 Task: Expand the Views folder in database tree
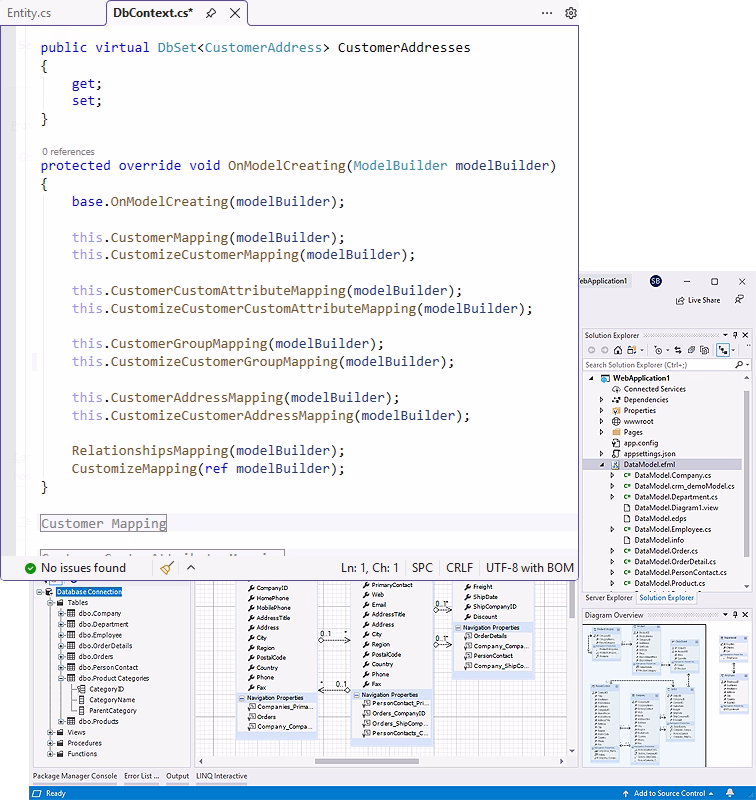pos(50,732)
